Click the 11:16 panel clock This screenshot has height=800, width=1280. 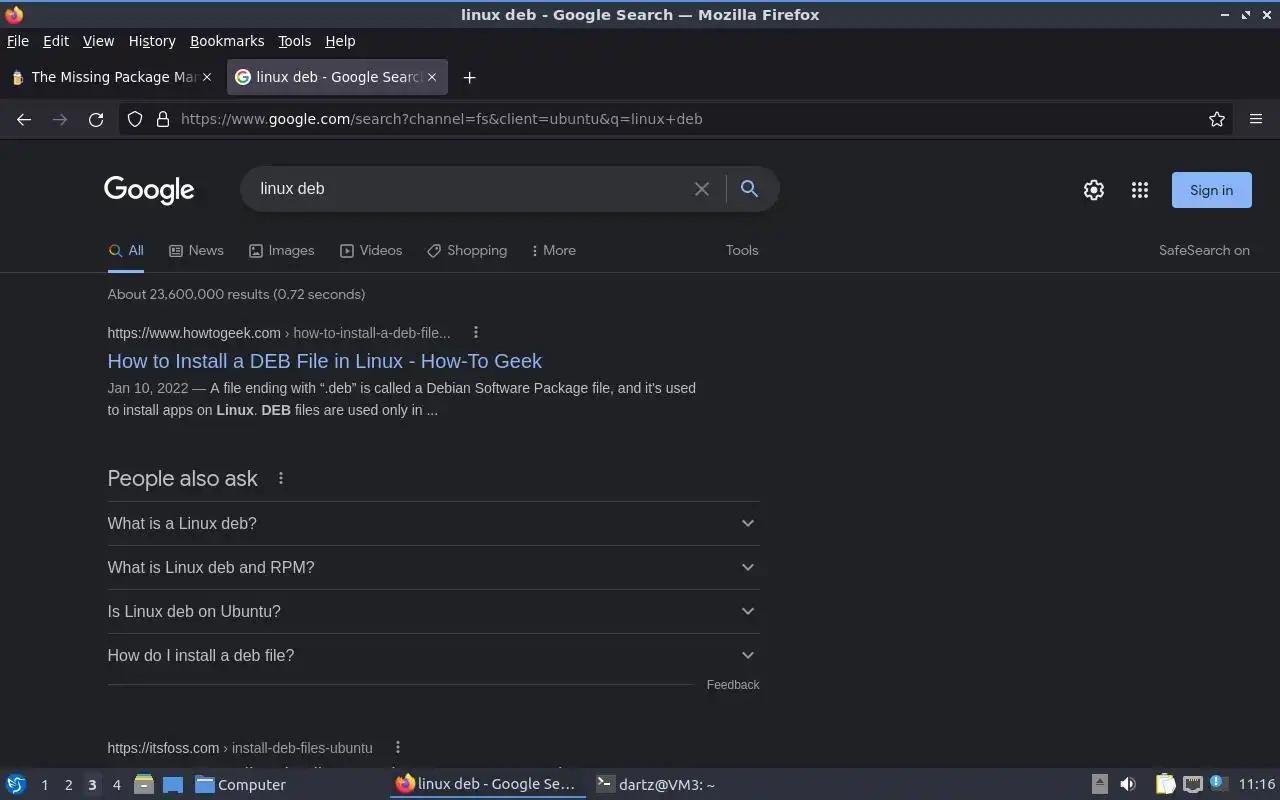click(1257, 784)
